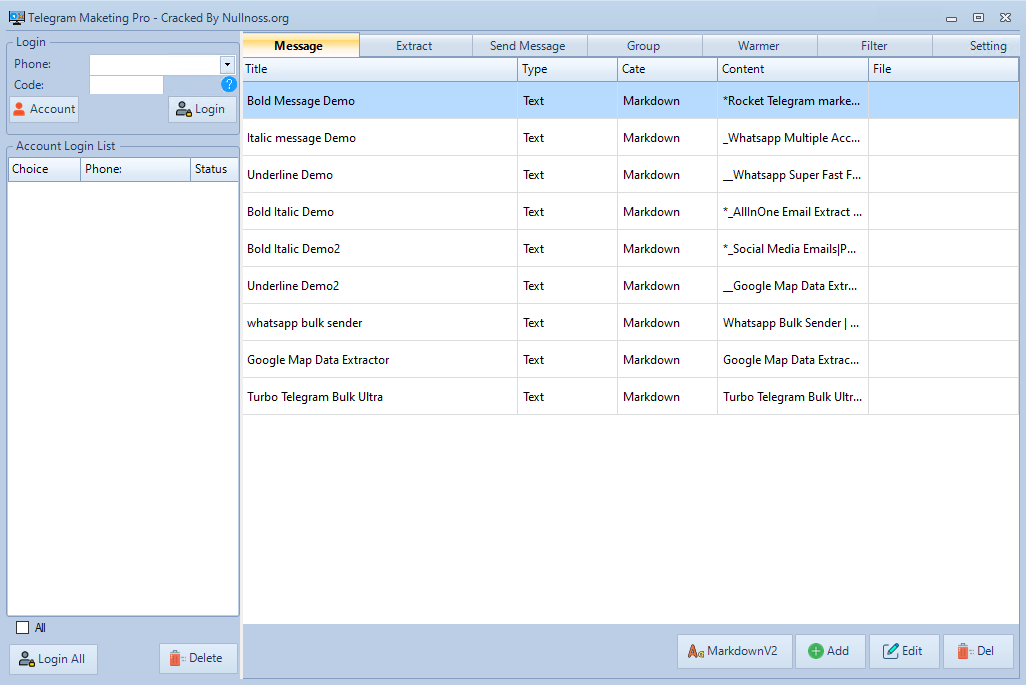This screenshot has height=685, width=1026.
Task: Maximize the application window
Action: 978,18
